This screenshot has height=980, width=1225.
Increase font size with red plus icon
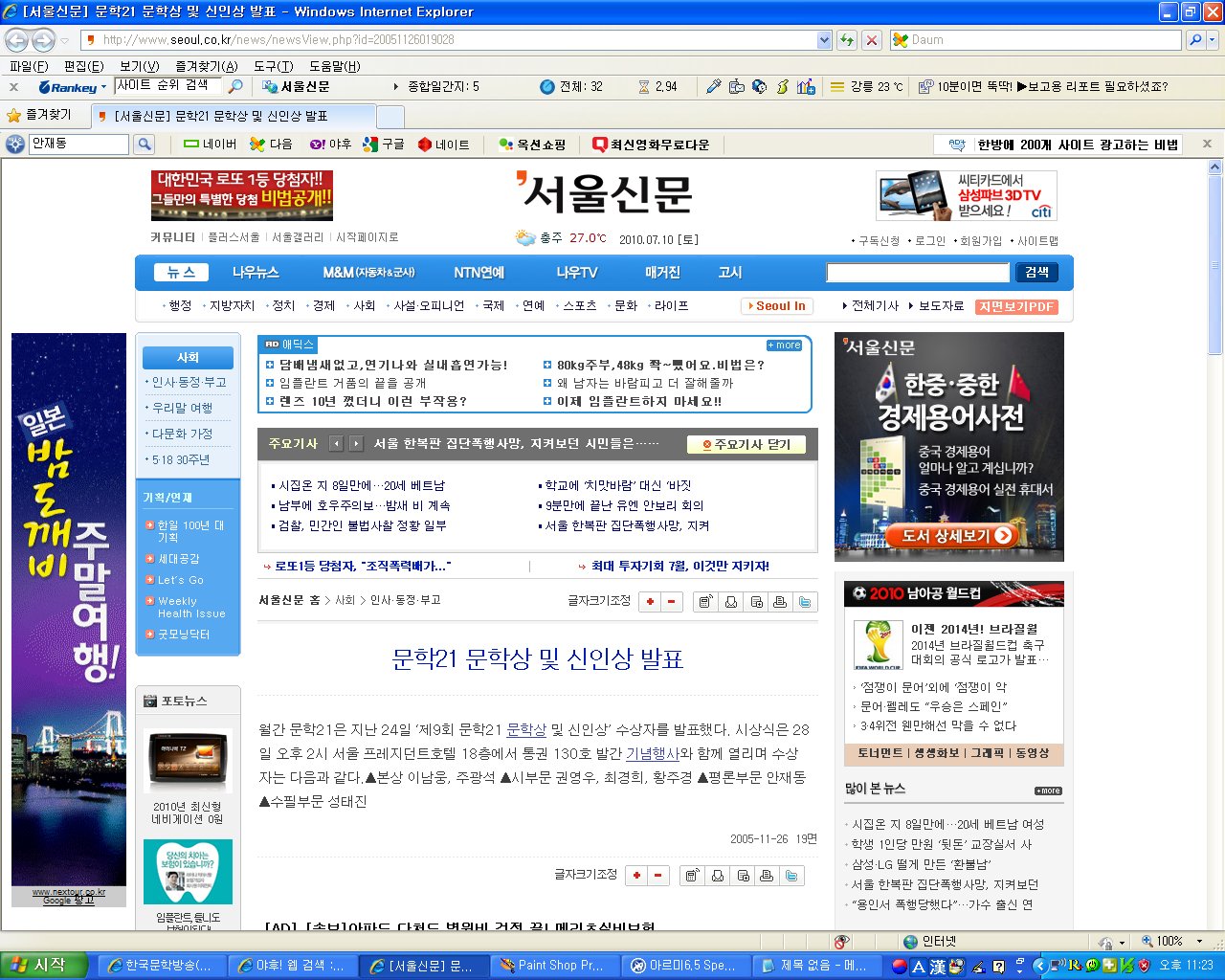[651, 602]
